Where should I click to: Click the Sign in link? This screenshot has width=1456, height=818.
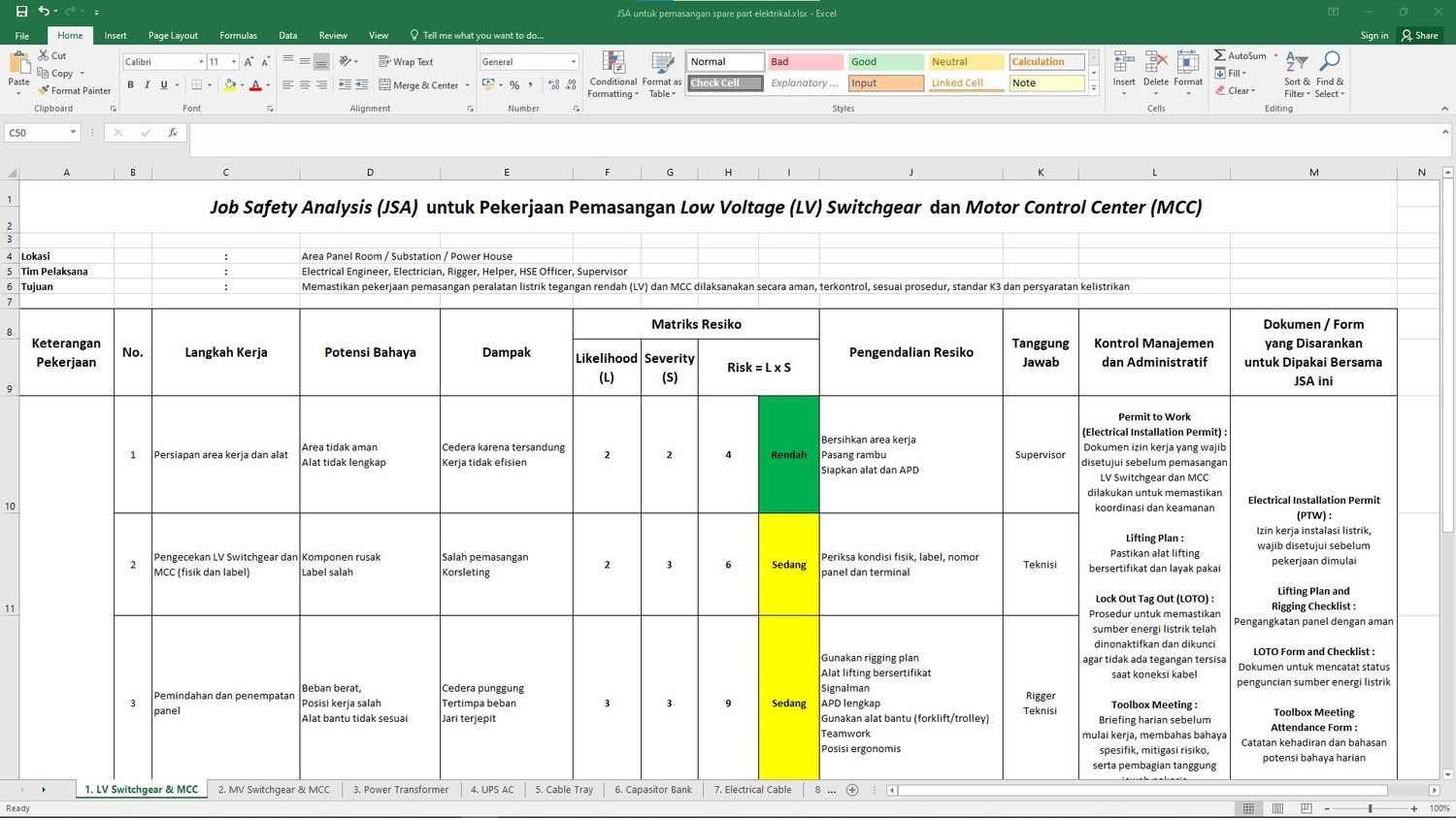coord(1373,35)
